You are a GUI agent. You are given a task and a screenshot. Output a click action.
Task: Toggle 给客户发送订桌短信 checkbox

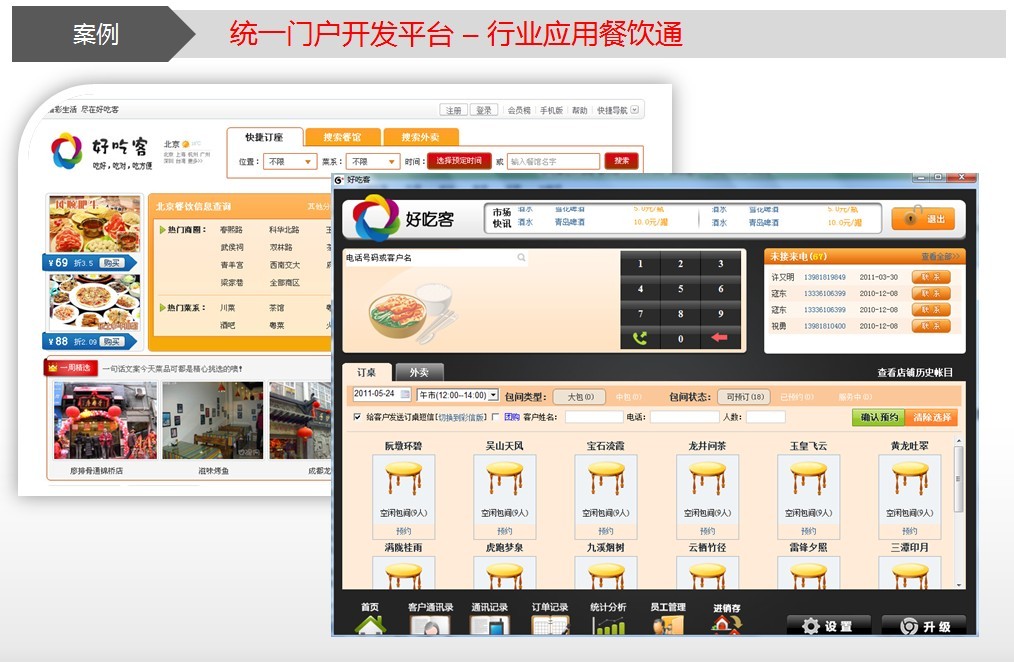(357, 417)
